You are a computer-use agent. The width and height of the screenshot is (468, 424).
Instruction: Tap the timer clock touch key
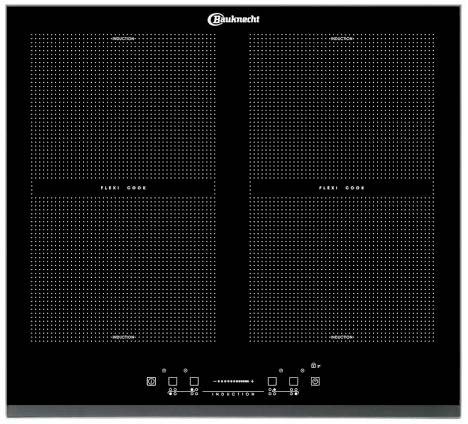click(315, 381)
